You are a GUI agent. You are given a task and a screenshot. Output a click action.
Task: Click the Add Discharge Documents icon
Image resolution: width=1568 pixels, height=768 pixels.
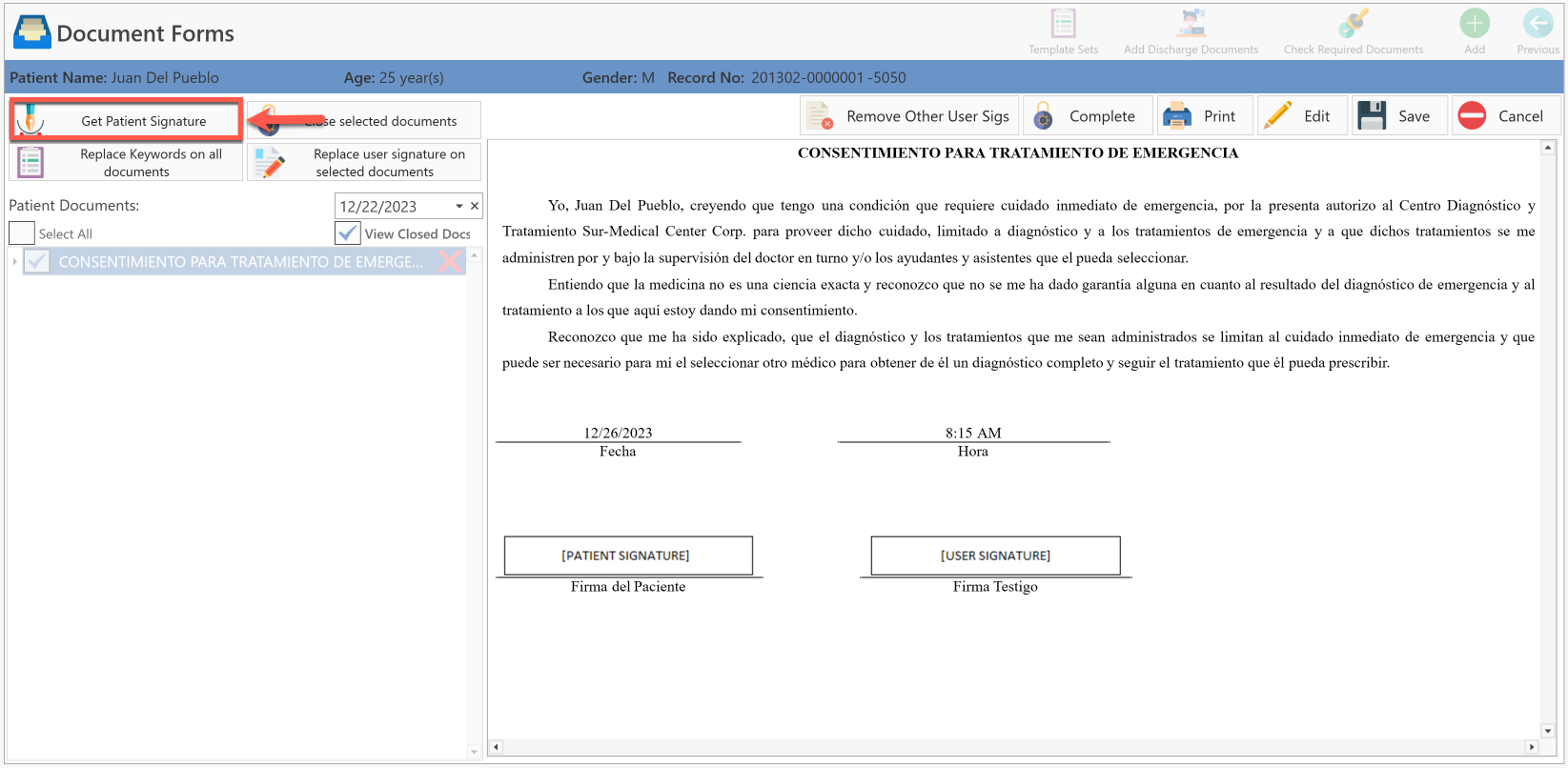pyautogui.click(x=1191, y=23)
